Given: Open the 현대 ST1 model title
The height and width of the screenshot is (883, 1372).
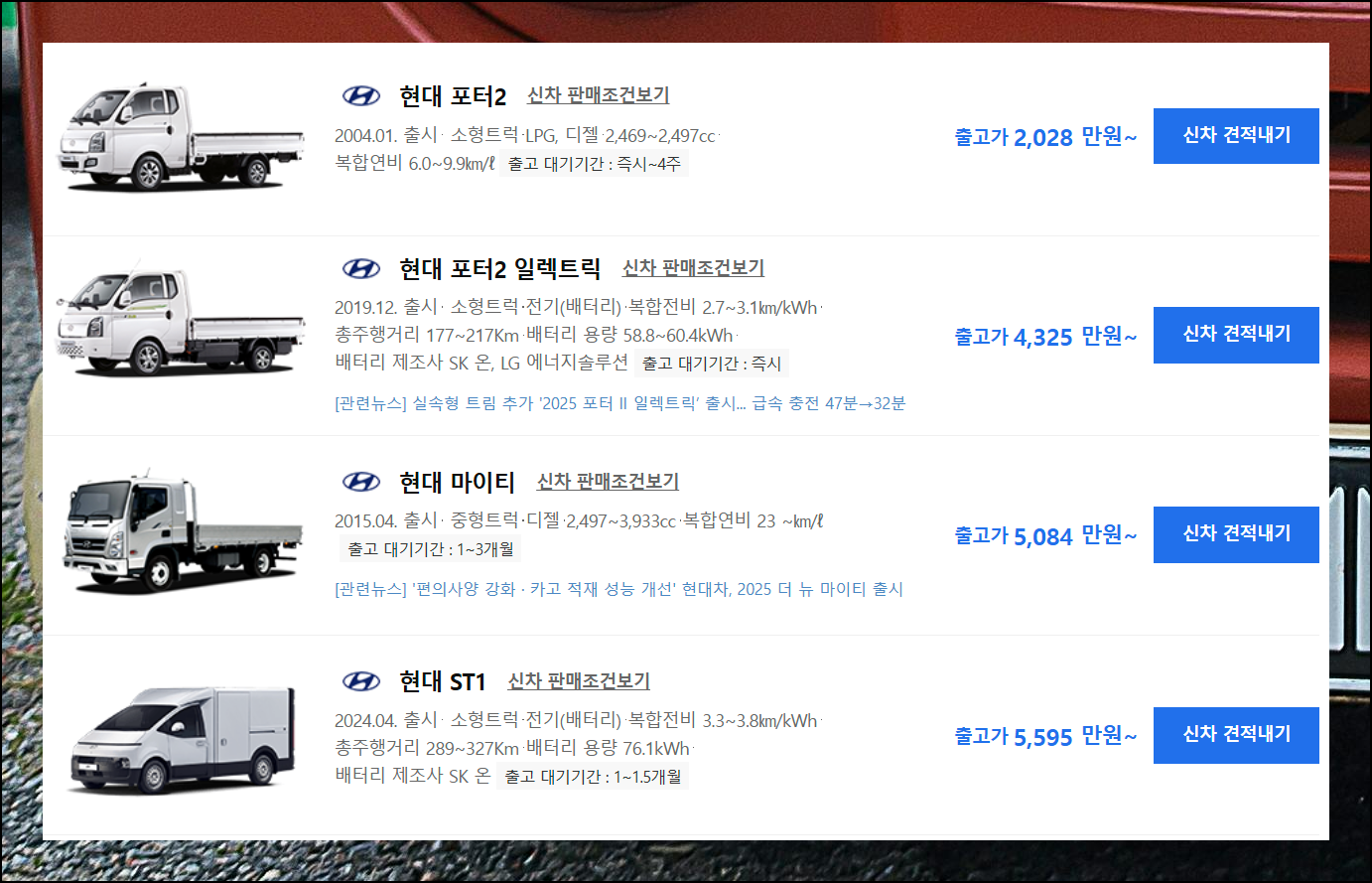Looking at the screenshot, I should 443,681.
